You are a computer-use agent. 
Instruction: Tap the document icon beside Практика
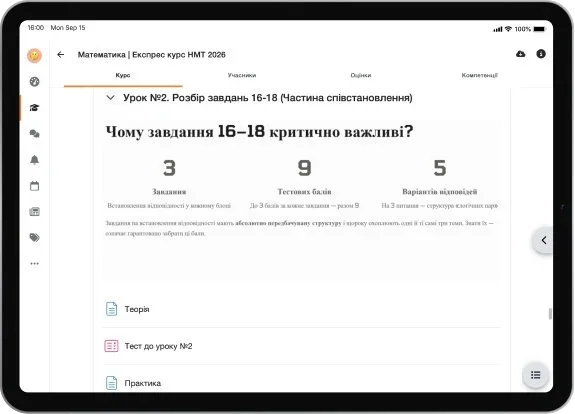coord(111,383)
